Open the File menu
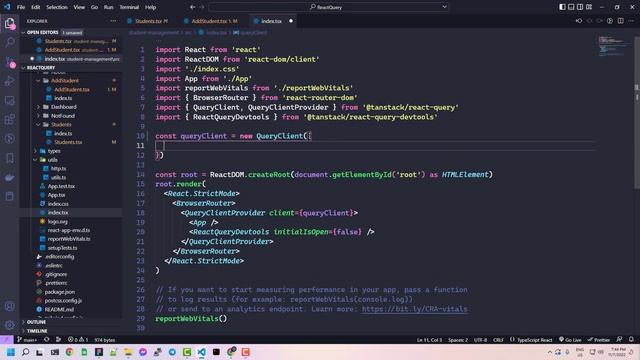 [21, 7]
